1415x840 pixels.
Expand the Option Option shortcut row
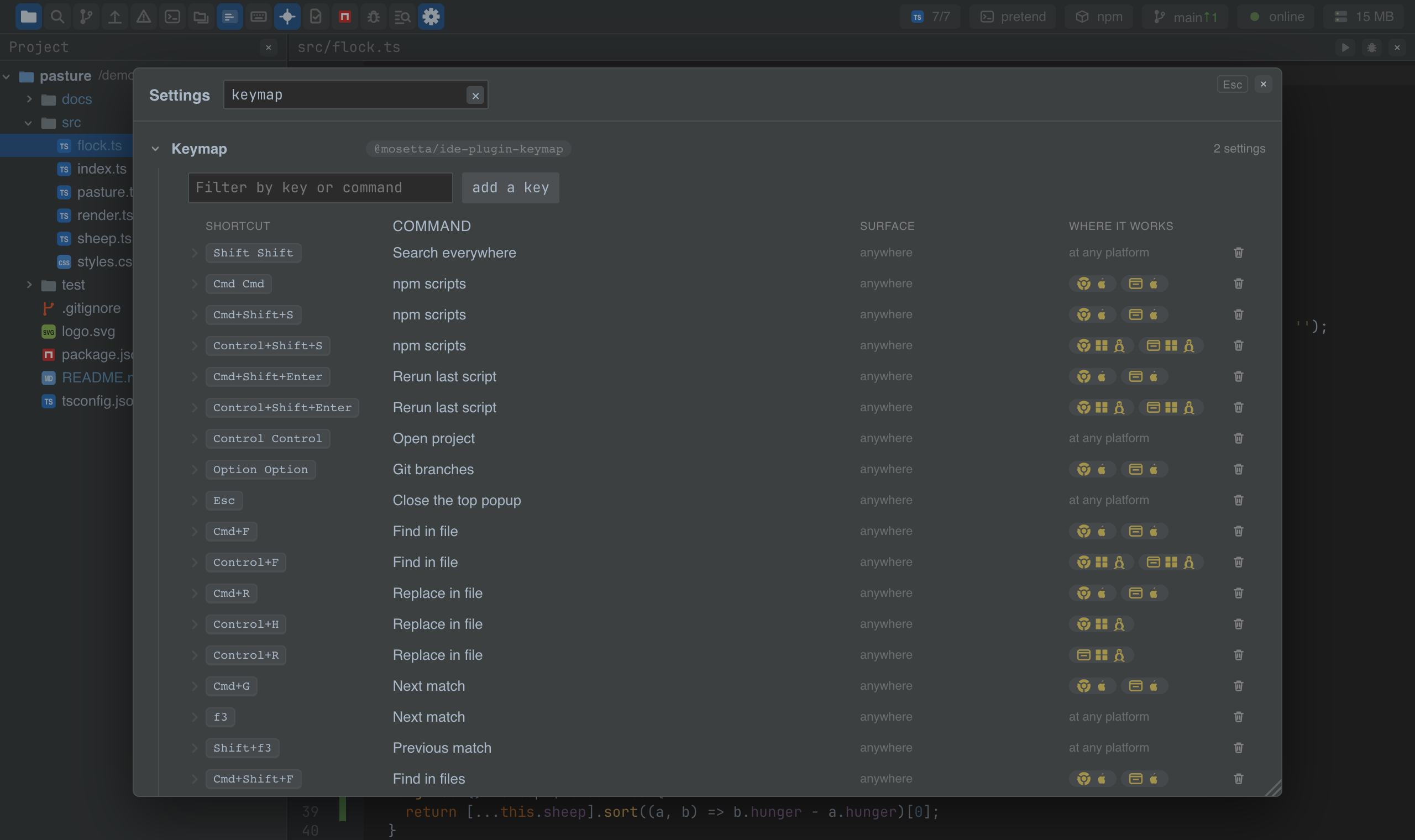[194, 469]
